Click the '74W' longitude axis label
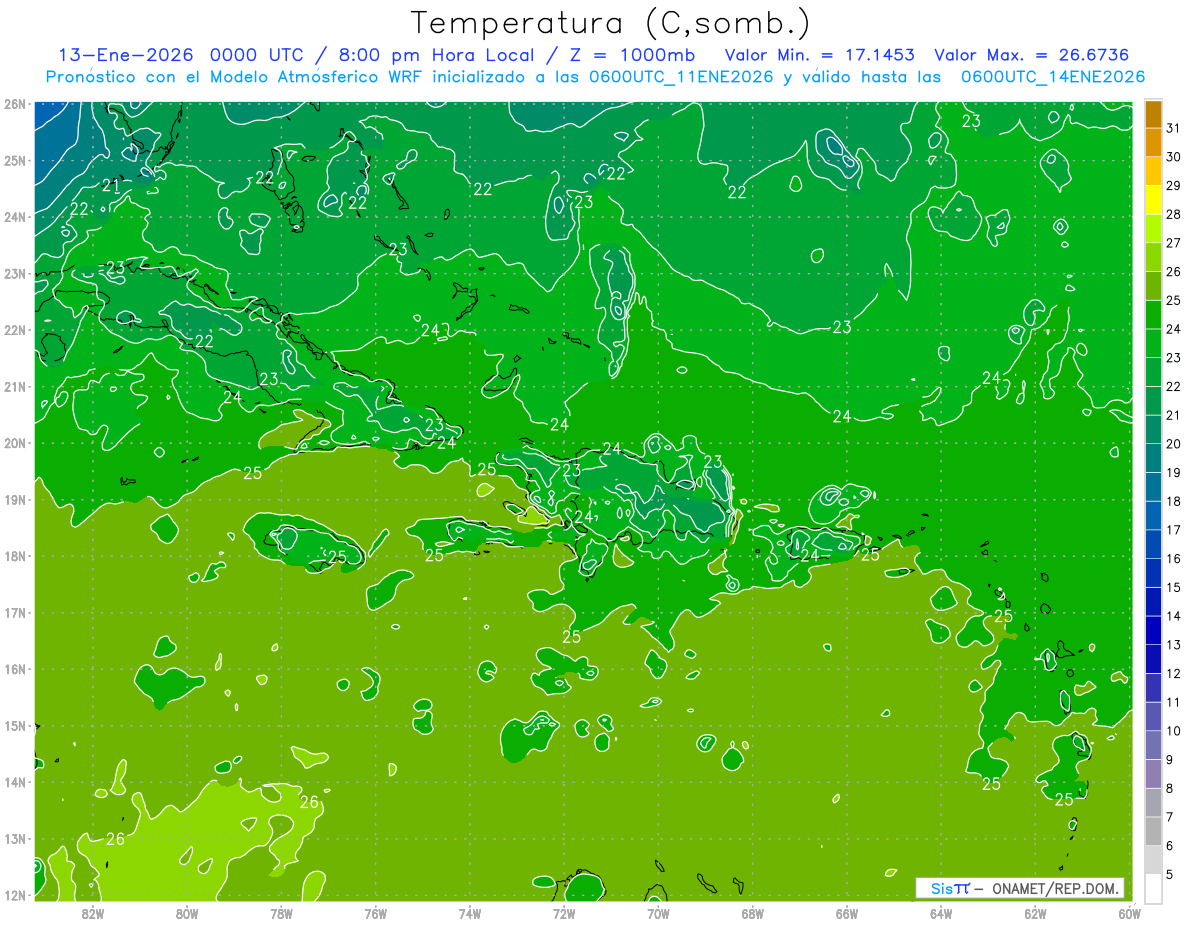This screenshot has width=1200, height=927. 469,913
